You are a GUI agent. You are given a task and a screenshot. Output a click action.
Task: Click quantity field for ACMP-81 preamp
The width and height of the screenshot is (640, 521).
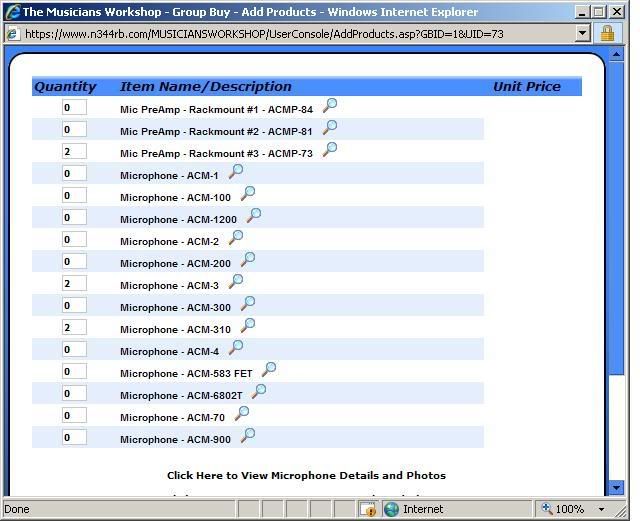[x=74, y=129]
